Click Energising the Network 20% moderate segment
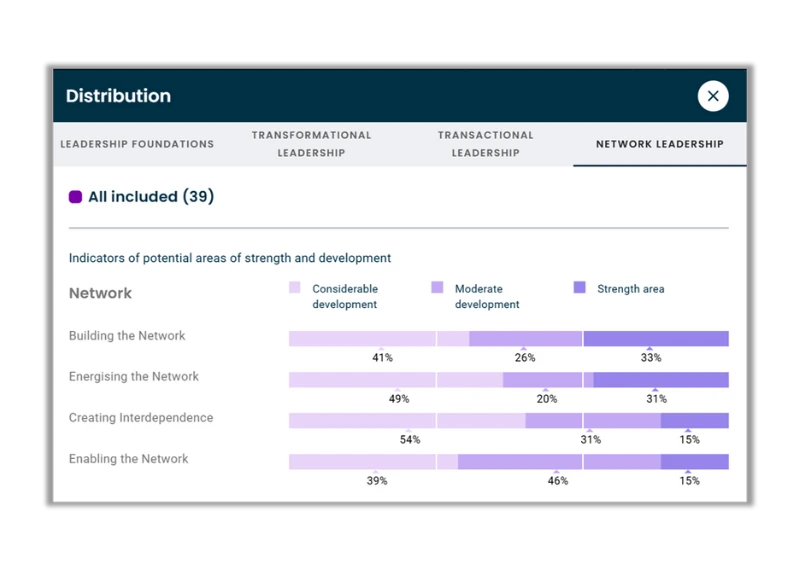 [547, 380]
